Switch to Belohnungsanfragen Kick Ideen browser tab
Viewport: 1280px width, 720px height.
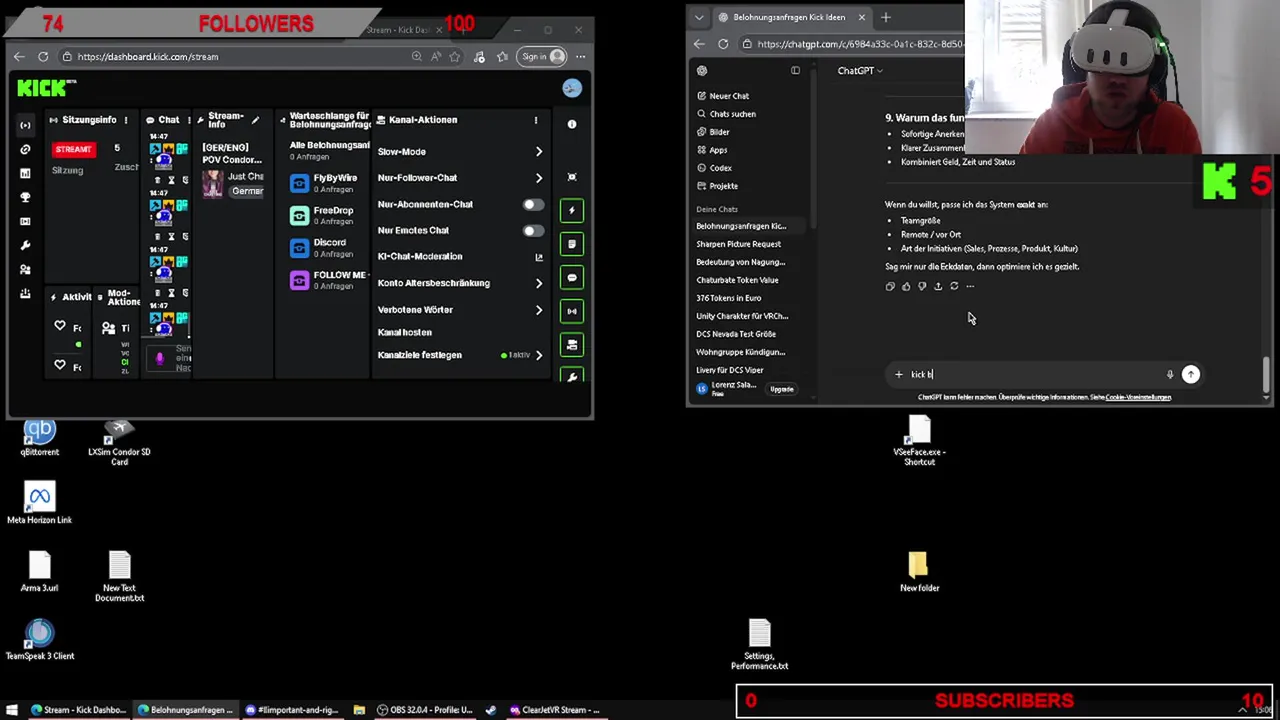pos(789,17)
